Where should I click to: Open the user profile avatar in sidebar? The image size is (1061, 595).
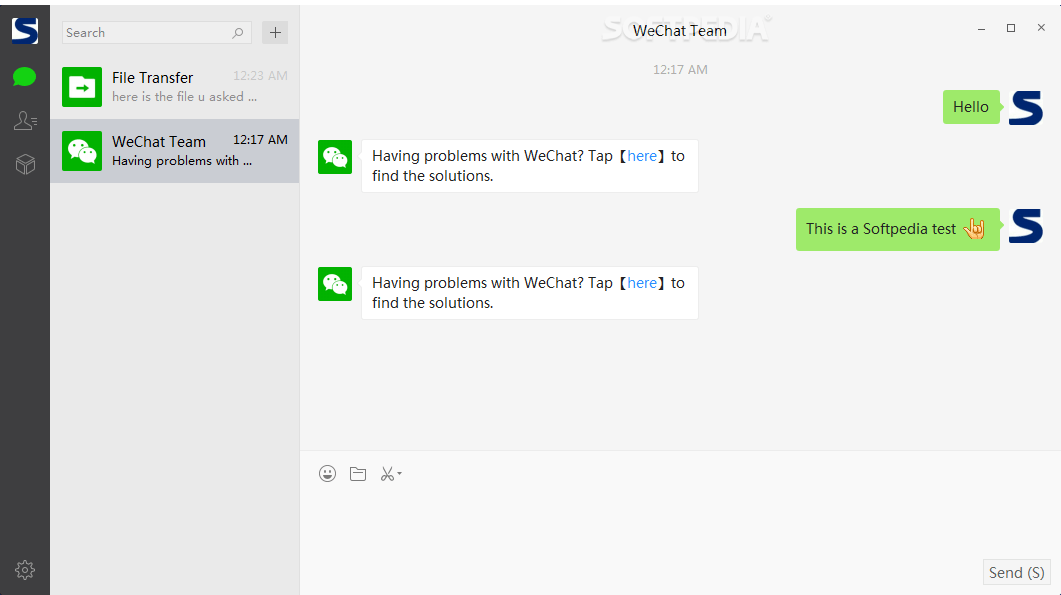[x=25, y=30]
